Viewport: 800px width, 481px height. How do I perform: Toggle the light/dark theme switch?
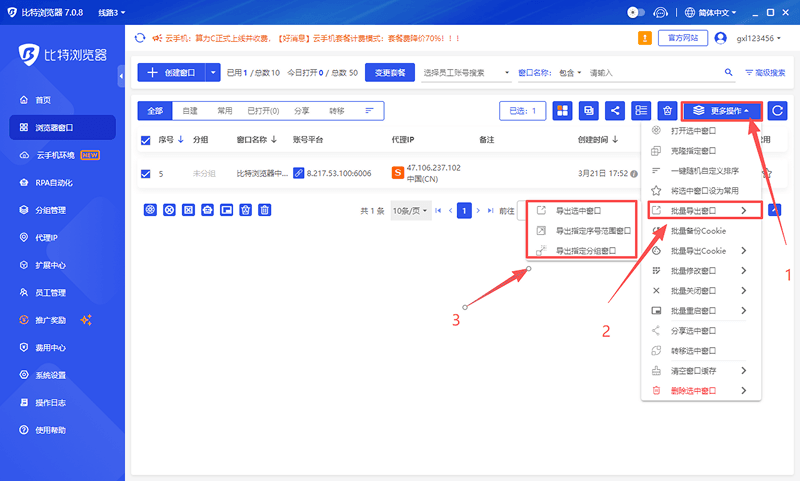636,13
